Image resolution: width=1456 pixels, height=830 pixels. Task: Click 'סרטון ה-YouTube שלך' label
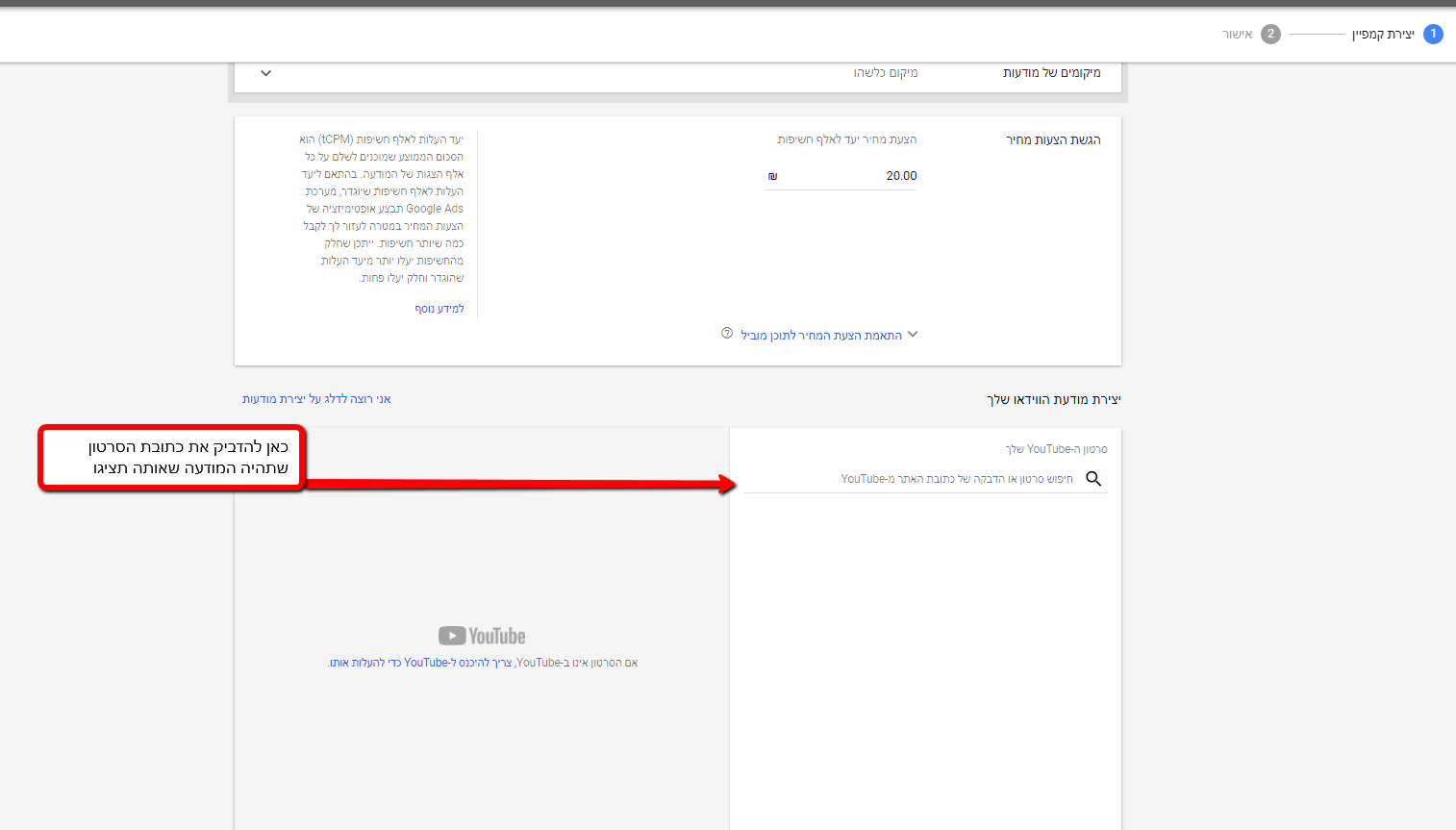click(x=1056, y=449)
